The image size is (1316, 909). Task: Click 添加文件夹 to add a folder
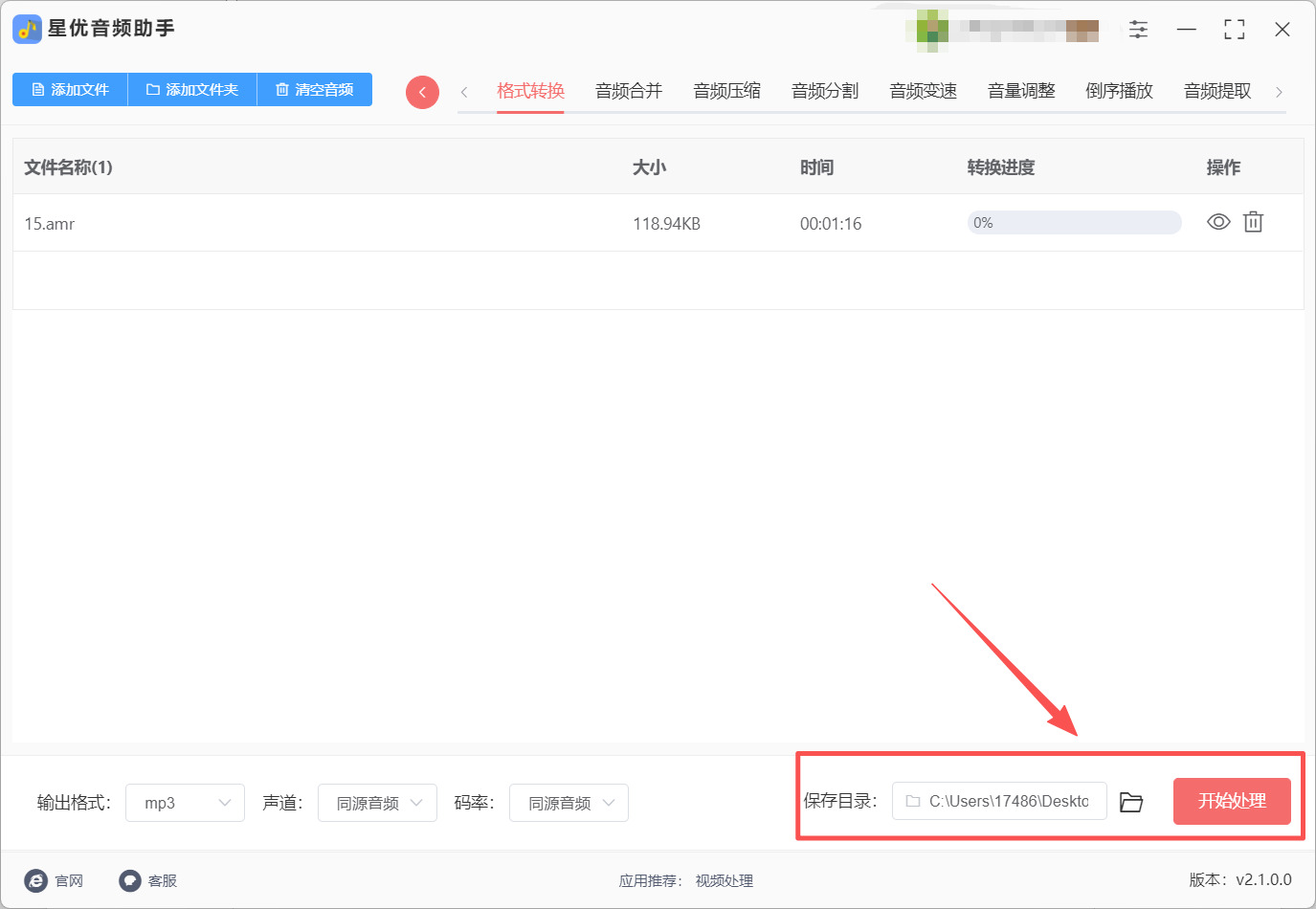coord(192,90)
